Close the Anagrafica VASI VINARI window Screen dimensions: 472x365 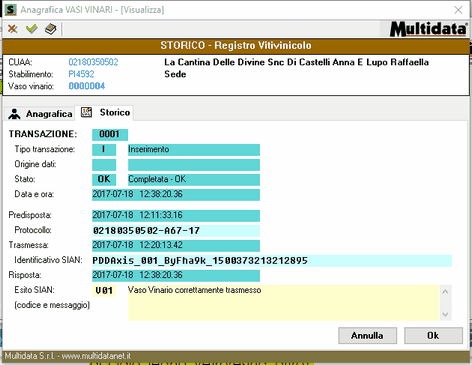click(x=458, y=10)
